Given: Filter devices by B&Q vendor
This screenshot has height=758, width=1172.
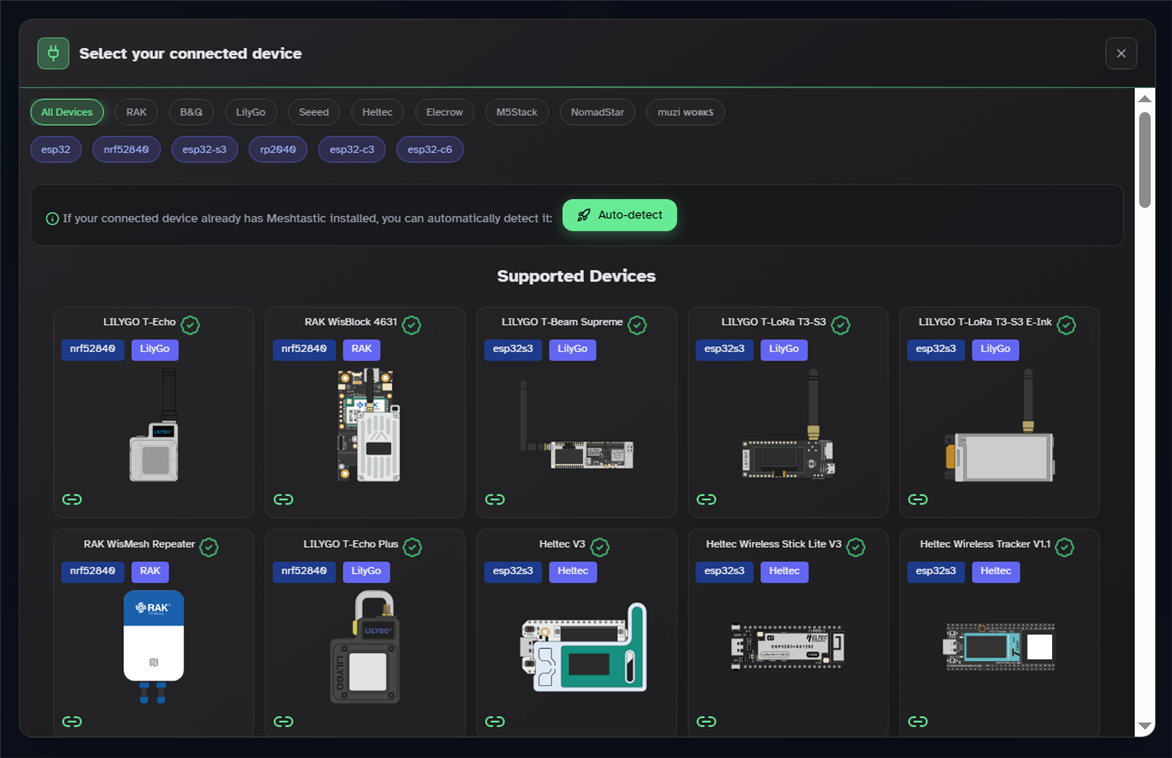Looking at the screenshot, I should point(191,112).
